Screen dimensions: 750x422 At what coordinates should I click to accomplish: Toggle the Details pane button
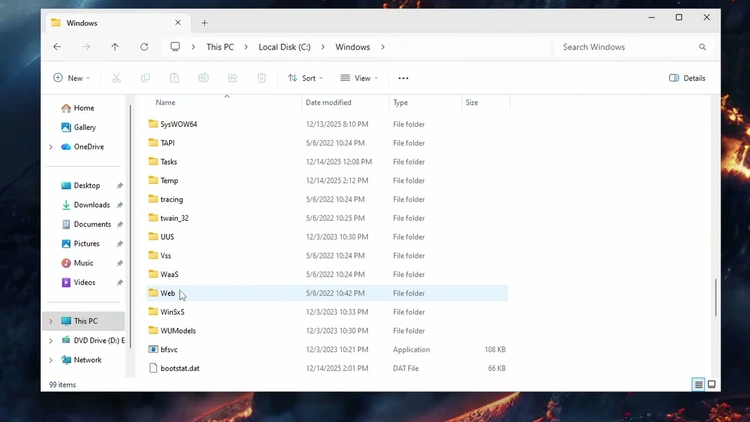[x=687, y=78]
